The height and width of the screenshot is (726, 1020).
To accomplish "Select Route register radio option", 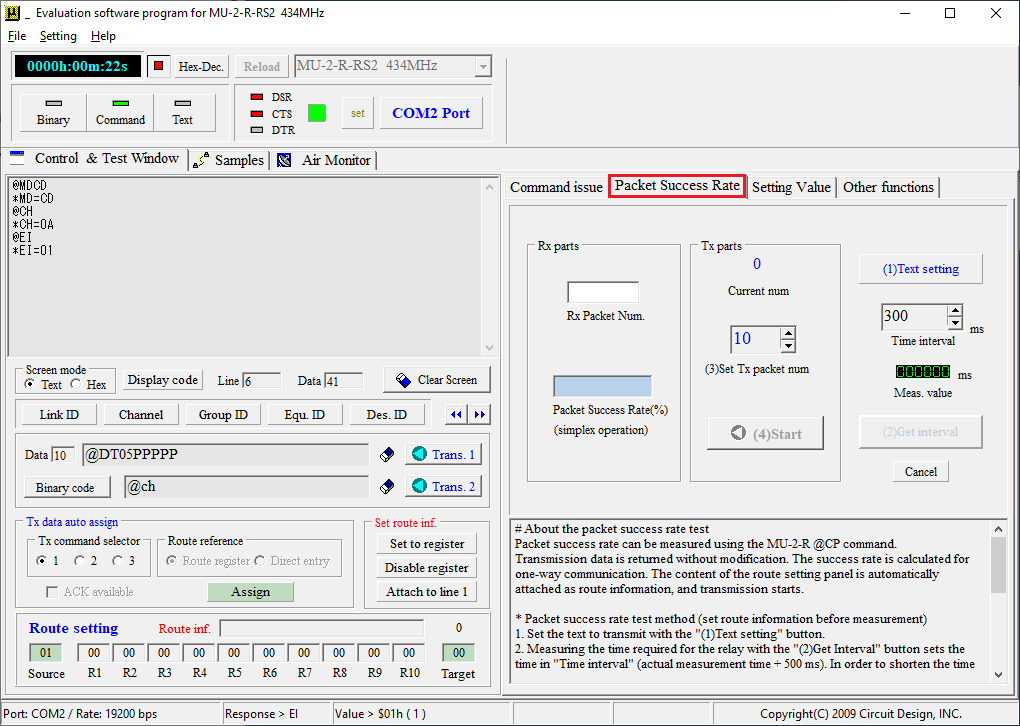I will 172,561.
